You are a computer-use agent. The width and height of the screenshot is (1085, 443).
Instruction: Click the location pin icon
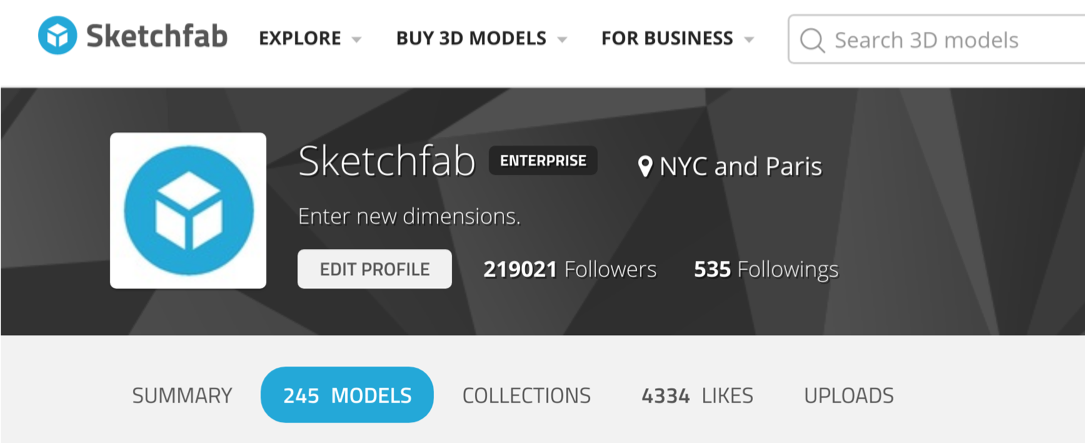[x=646, y=166]
